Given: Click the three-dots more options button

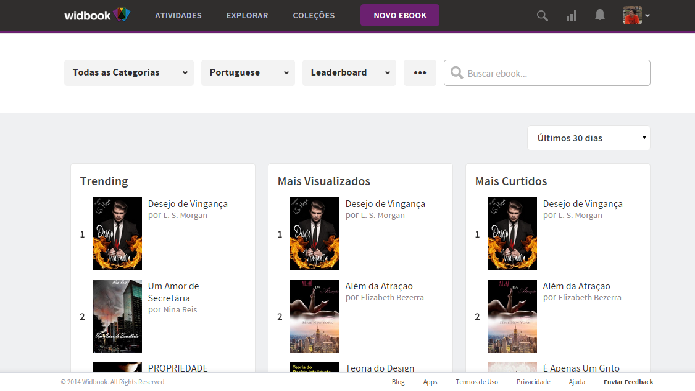Looking at the screenshot, I should click(x=420, y=73).
